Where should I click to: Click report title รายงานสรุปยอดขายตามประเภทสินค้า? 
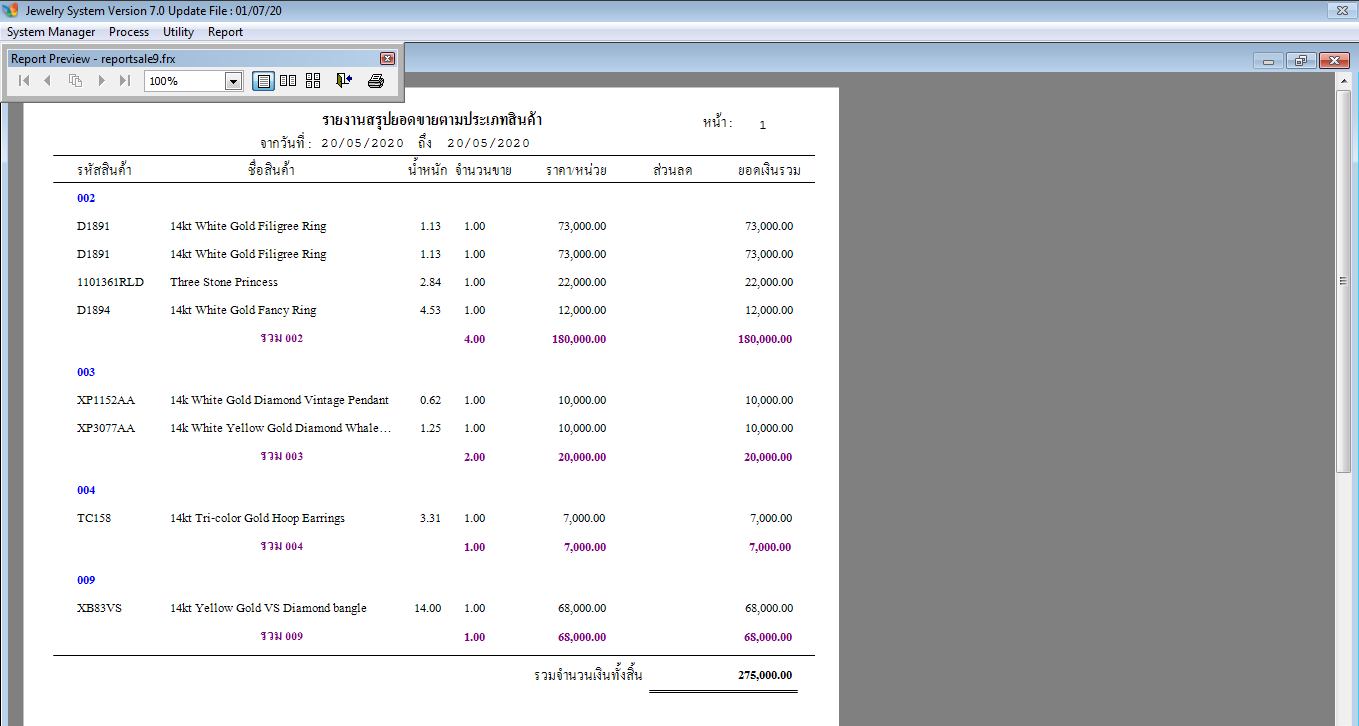(x=432, y=121)
